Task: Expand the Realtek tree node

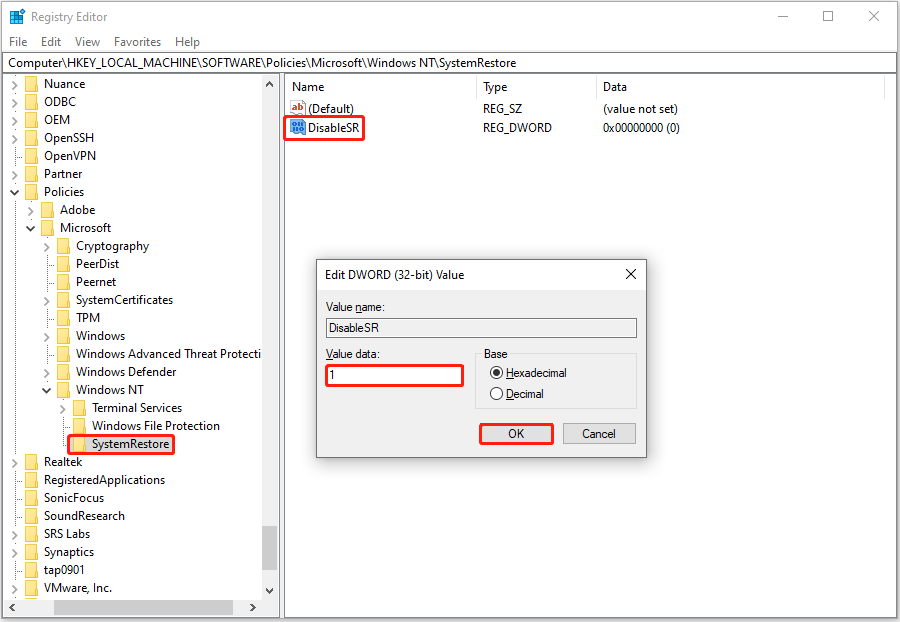Action: click(14, 462)
